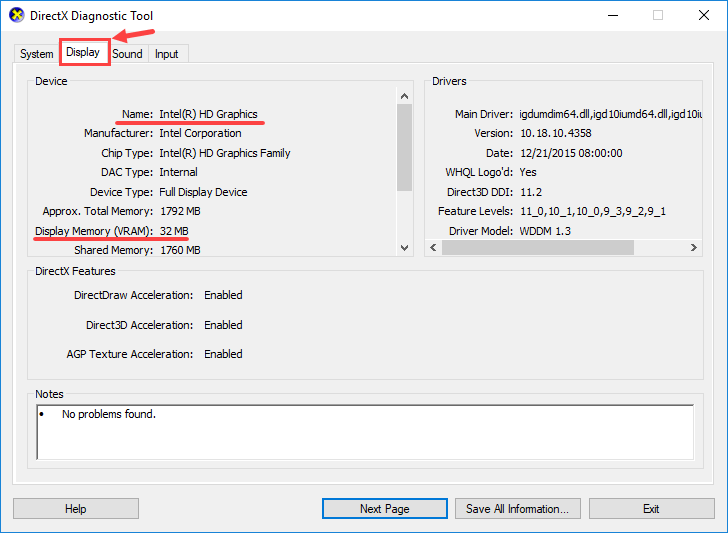The image size is (728, 533).
Task: Click Approx. Total Memory value 1792 MB
Action: (x=180, y=211)
